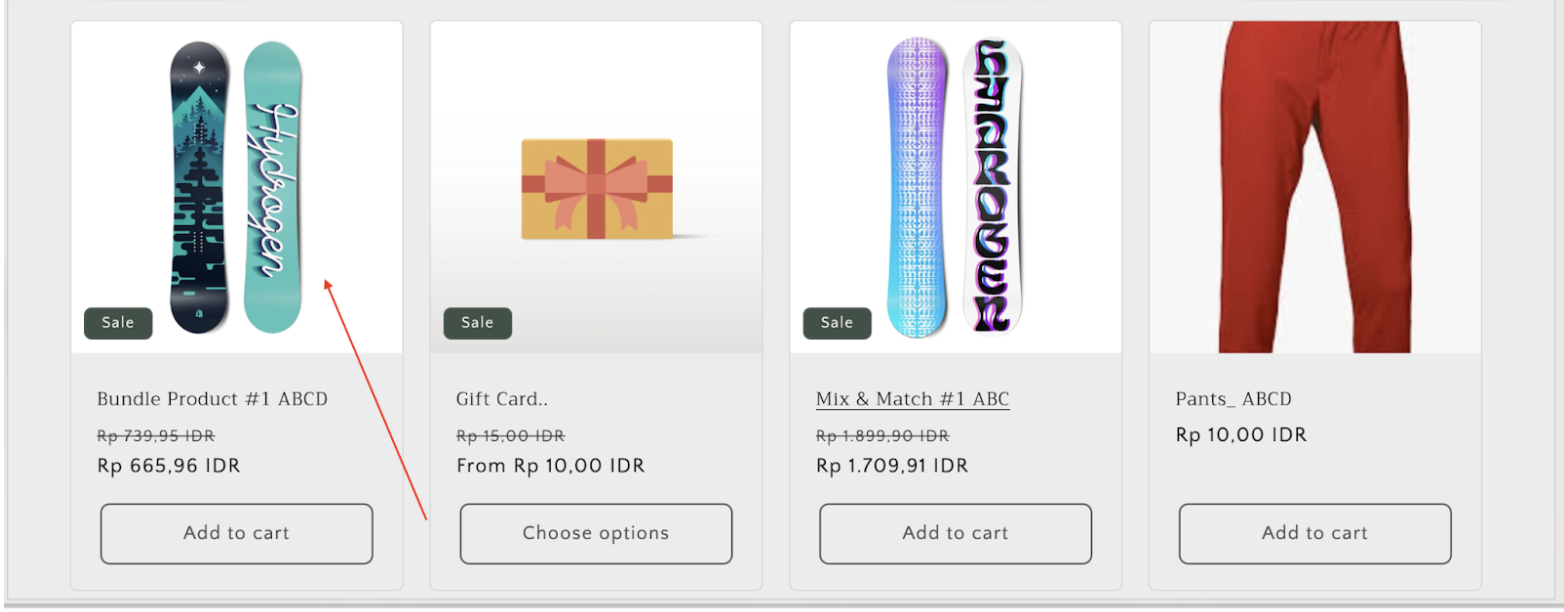Click the gift box with bow image

tap(597, 189)
